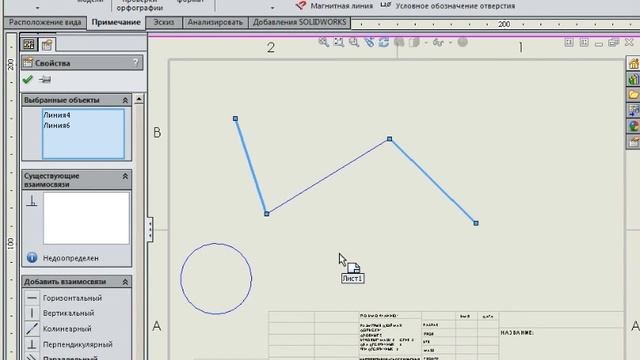Image resolution: width=640 pixels, height=360 pixels.
Task: Open Расположение вида tab
Action: click(x=45, y=22)
